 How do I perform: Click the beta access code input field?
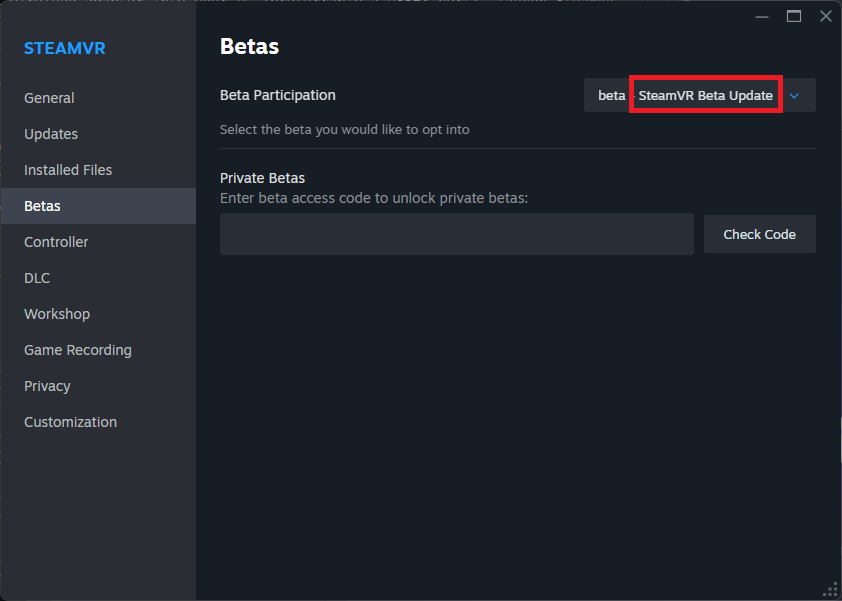pos(456,233)
